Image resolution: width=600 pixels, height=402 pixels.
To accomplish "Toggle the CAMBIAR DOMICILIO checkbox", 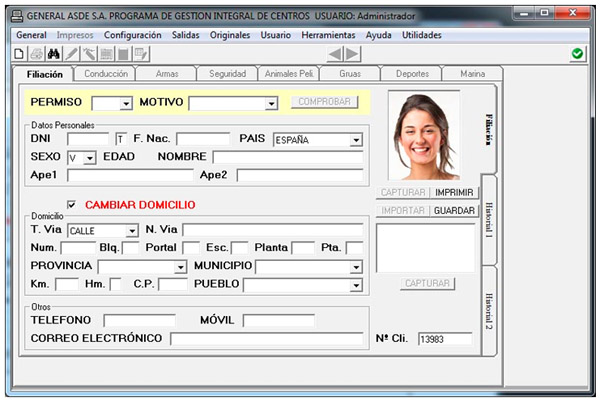I will pos(71,205).
